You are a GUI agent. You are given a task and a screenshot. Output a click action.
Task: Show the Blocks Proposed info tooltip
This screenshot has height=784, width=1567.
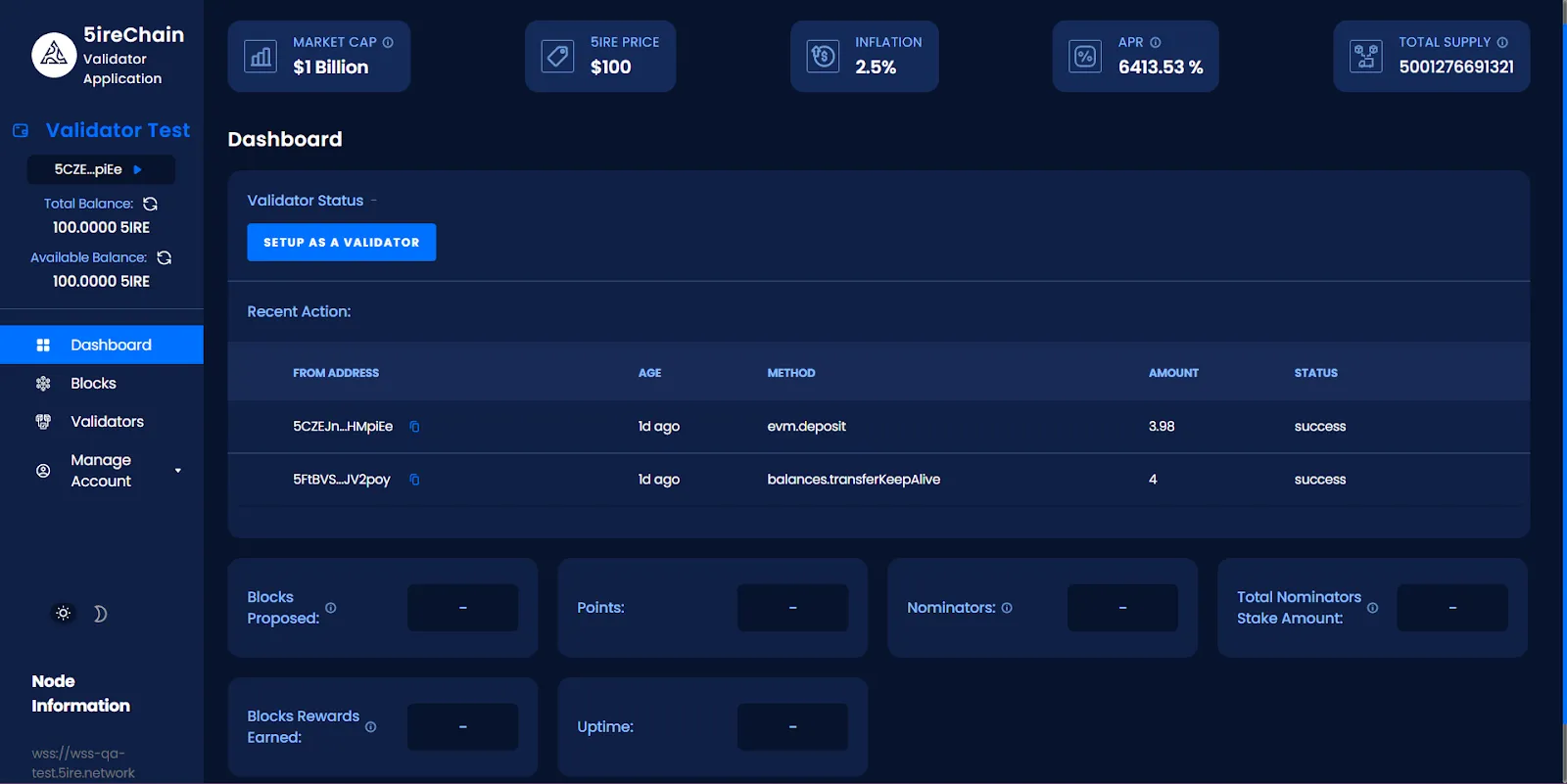pyautogui.click(x=331, y=608)
